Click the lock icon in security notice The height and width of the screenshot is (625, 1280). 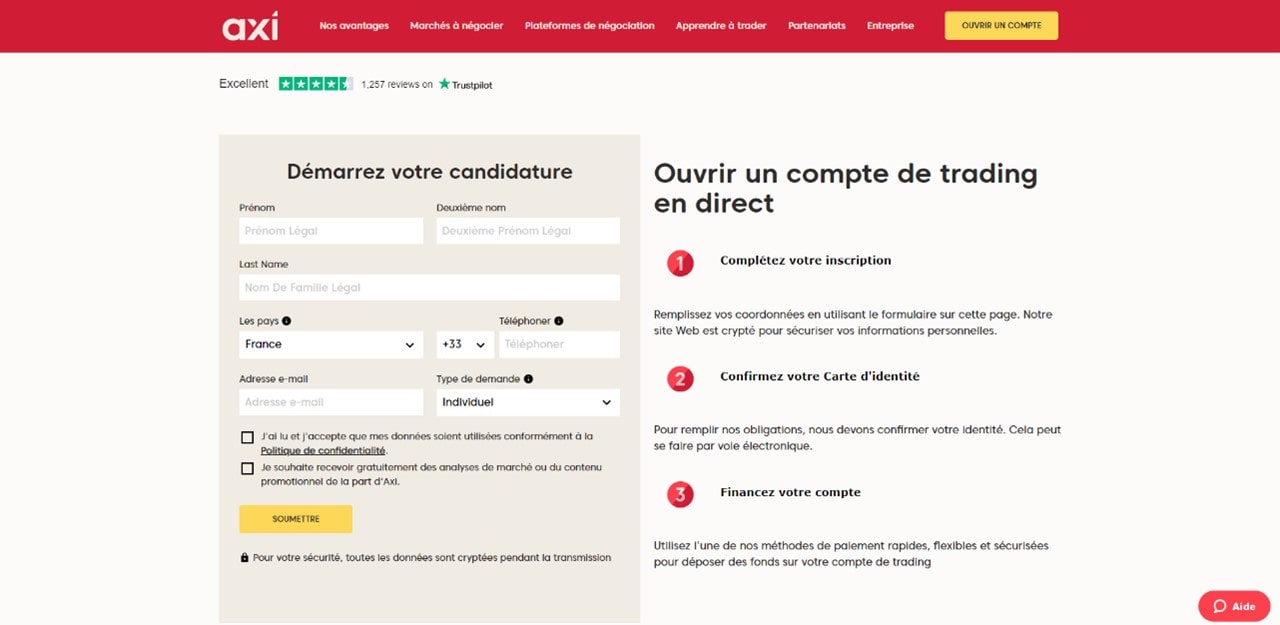coord(244,558)
